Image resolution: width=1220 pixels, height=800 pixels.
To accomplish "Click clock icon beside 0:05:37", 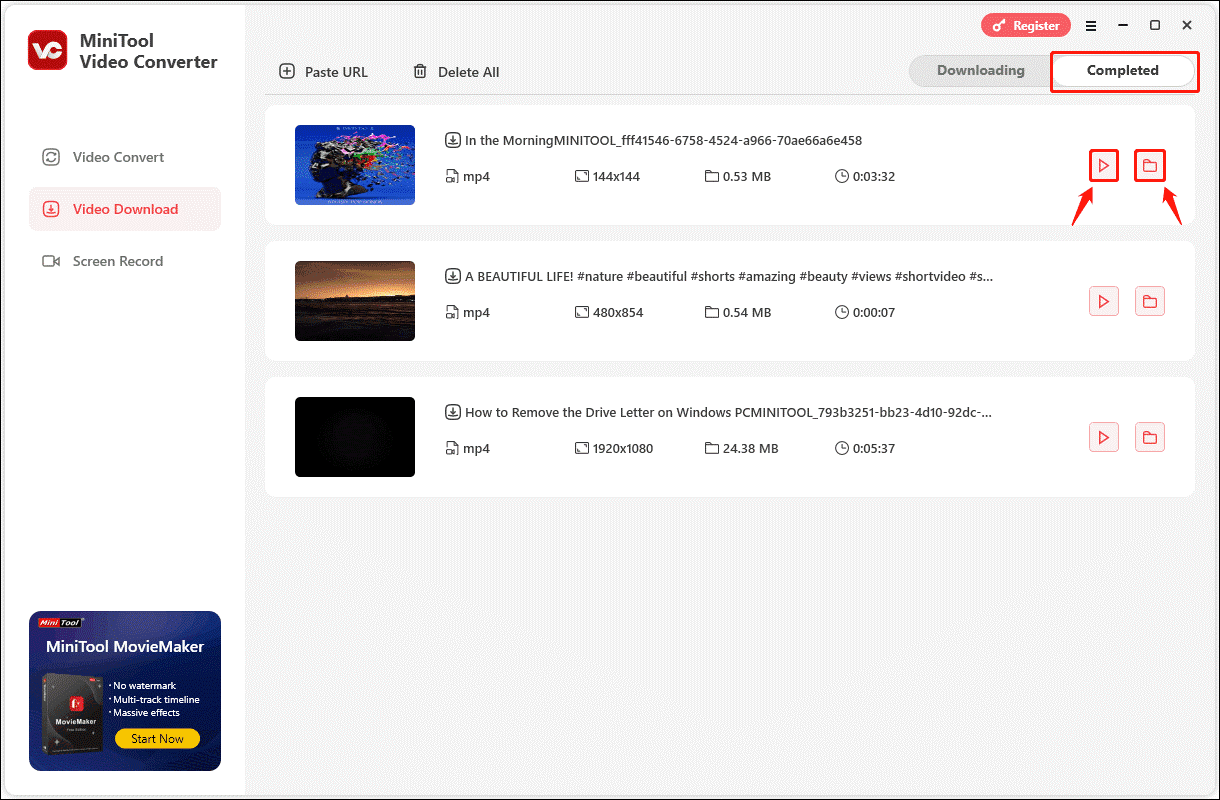I will click(x=842, y=449).
